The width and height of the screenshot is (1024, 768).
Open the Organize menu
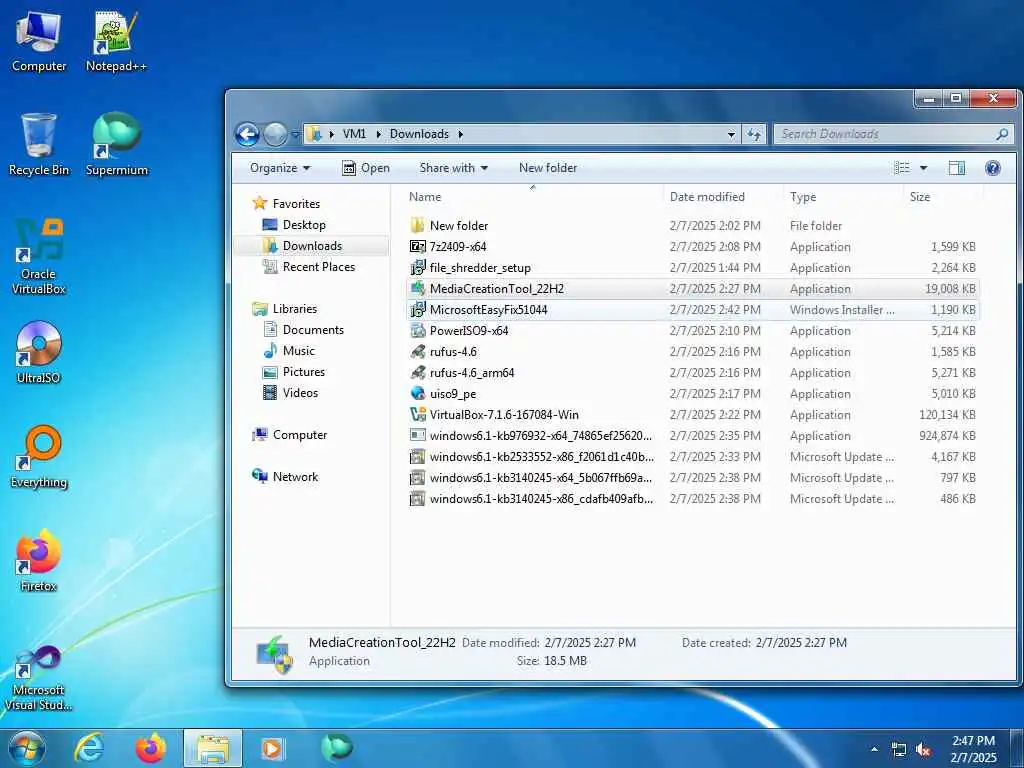click(280, 168)
